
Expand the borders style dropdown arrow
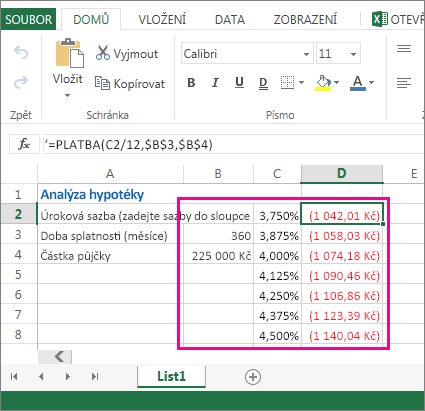302,82
